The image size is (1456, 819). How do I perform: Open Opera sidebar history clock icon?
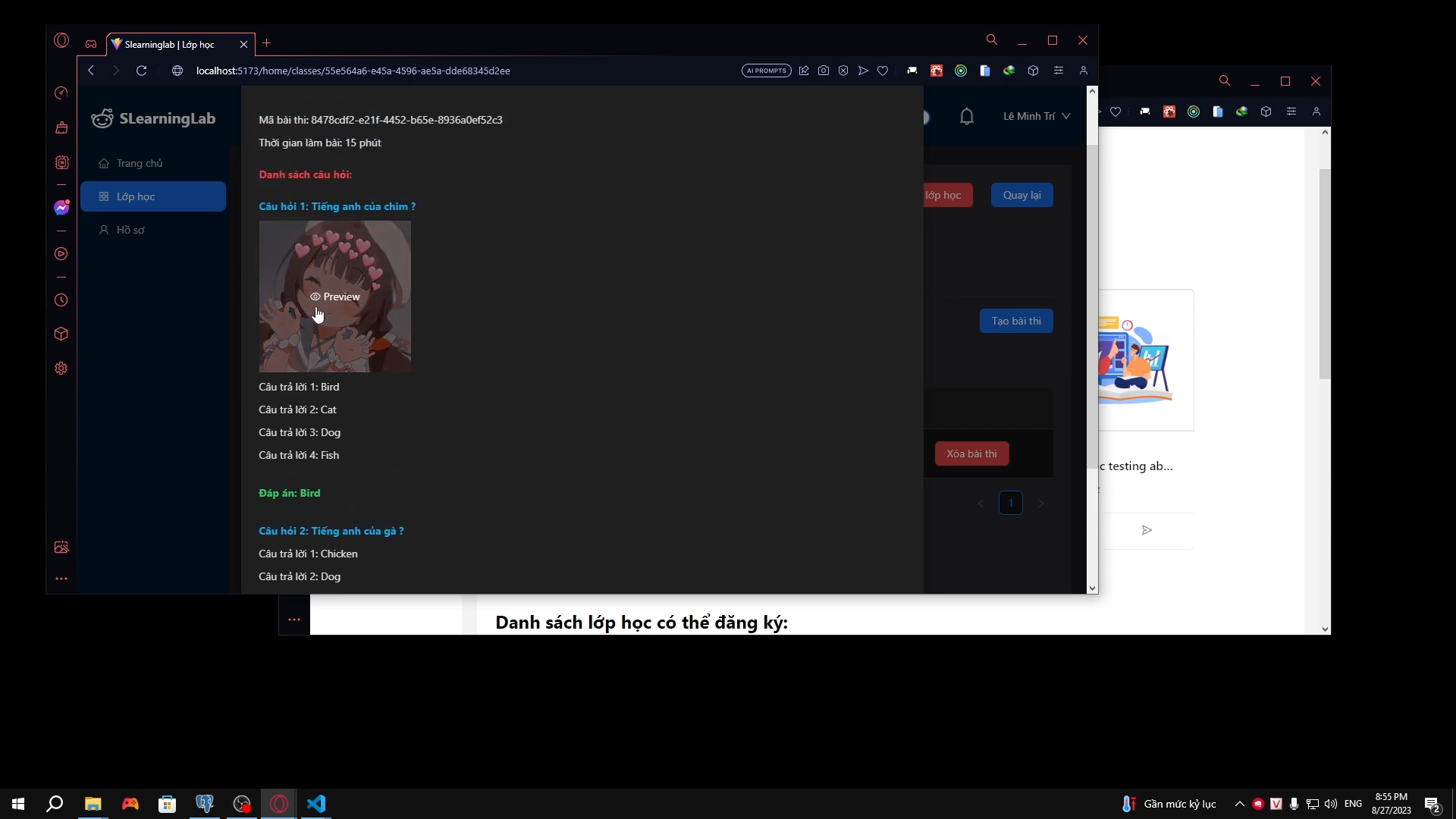[61, 300]
